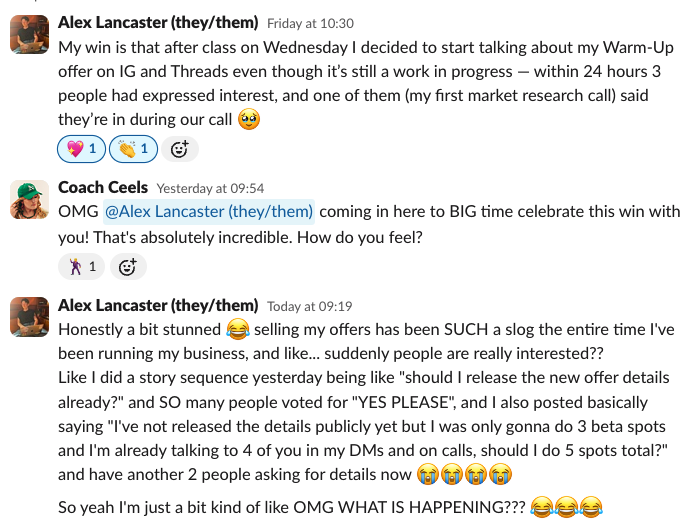Click Coach Ceels' profile avatar
Image resolution: width=699 pixels, height=527 pixels.
pyautogui.click(x=29, y=199)
